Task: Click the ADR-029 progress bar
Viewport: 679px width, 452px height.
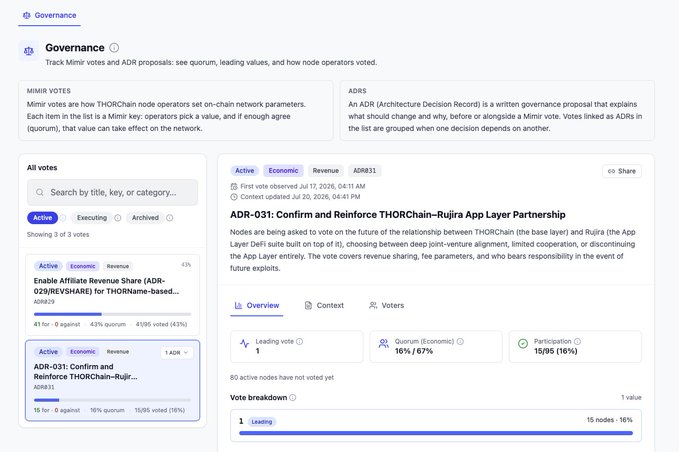Action: coord(113,314)
